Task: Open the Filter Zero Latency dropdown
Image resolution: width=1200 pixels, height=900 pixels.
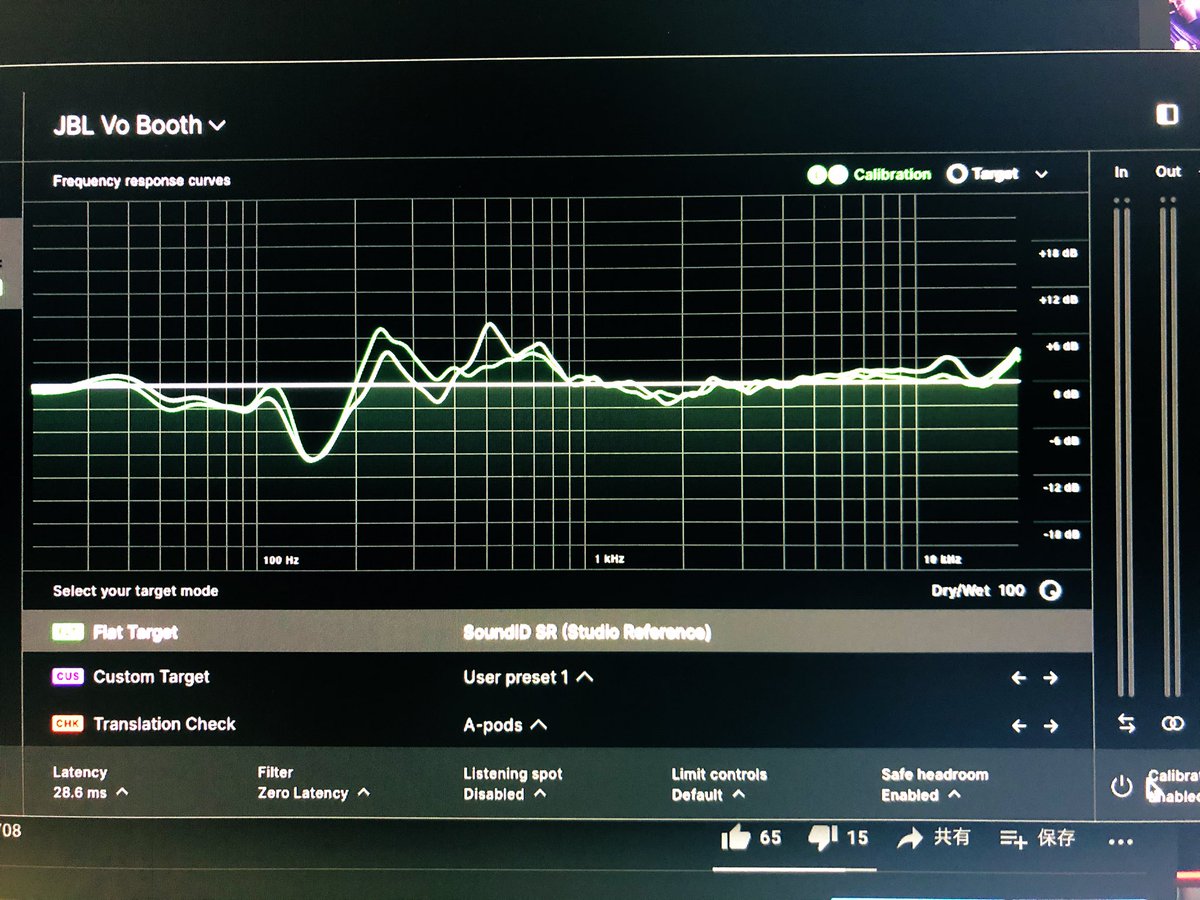Action: click(313, 783)
